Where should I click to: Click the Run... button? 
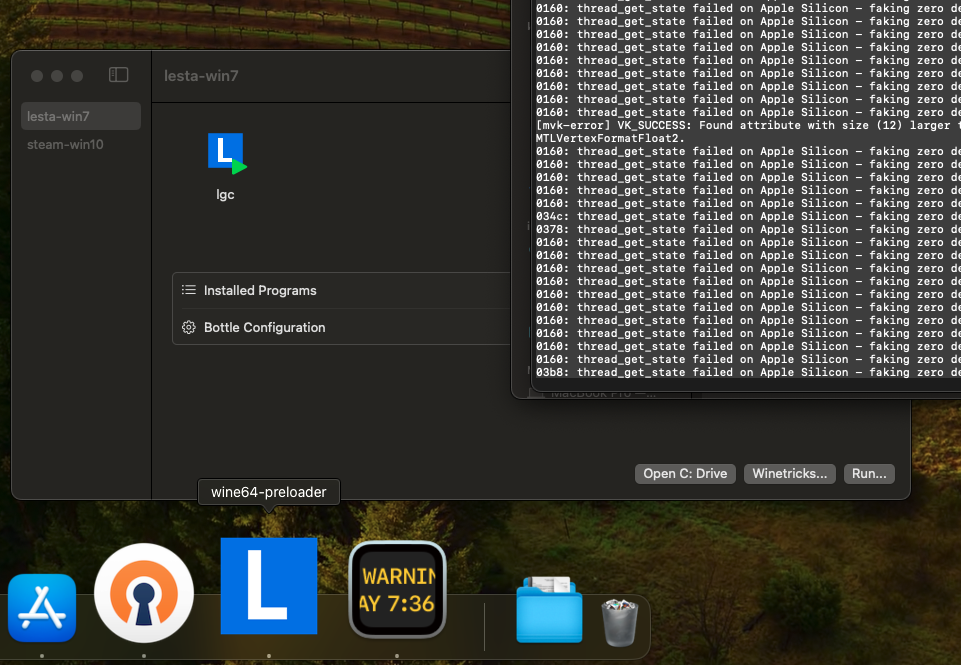[x=867, y=473]
